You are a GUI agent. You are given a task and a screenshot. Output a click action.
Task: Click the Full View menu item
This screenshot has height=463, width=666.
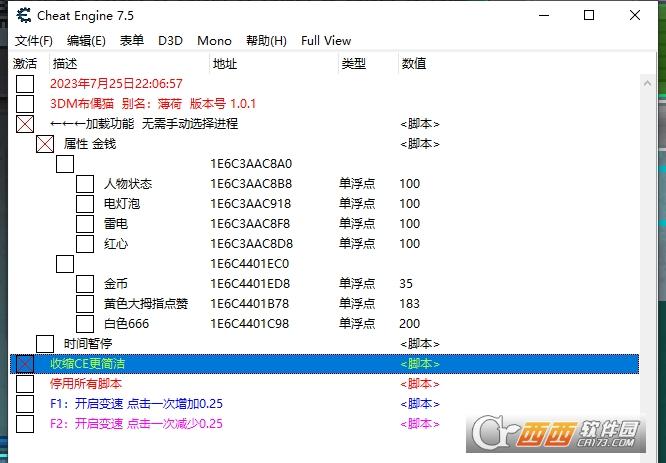[x=326, y=41]
